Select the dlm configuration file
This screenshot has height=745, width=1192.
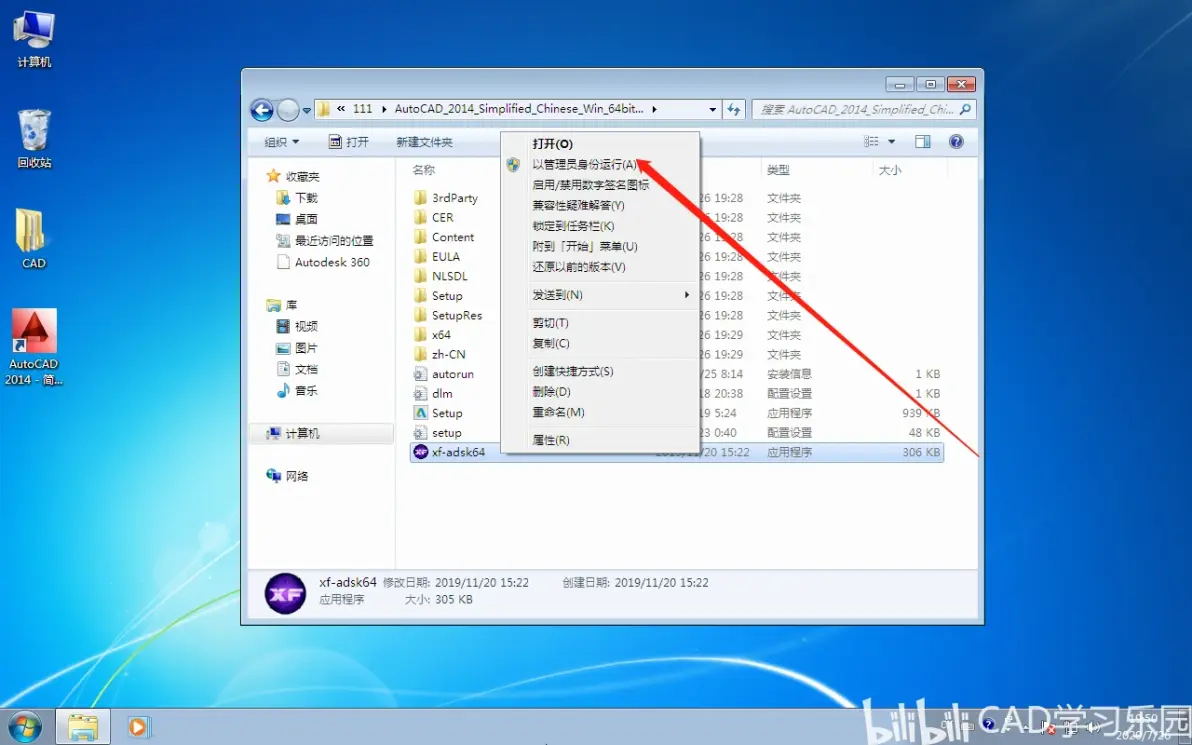(x=433, y=394)
